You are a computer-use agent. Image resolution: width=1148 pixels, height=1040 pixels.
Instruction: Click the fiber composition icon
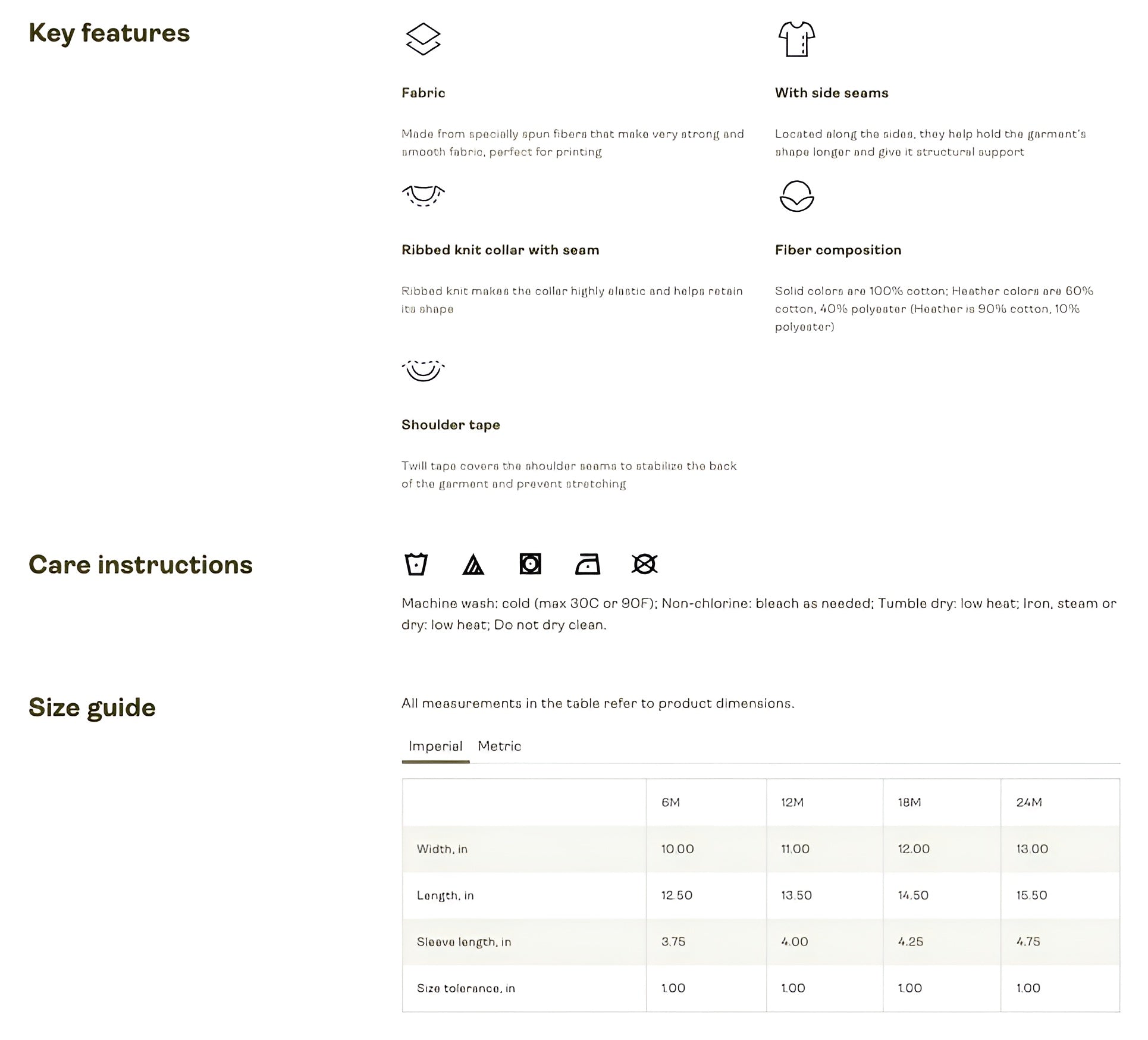(x=796, y=196)
